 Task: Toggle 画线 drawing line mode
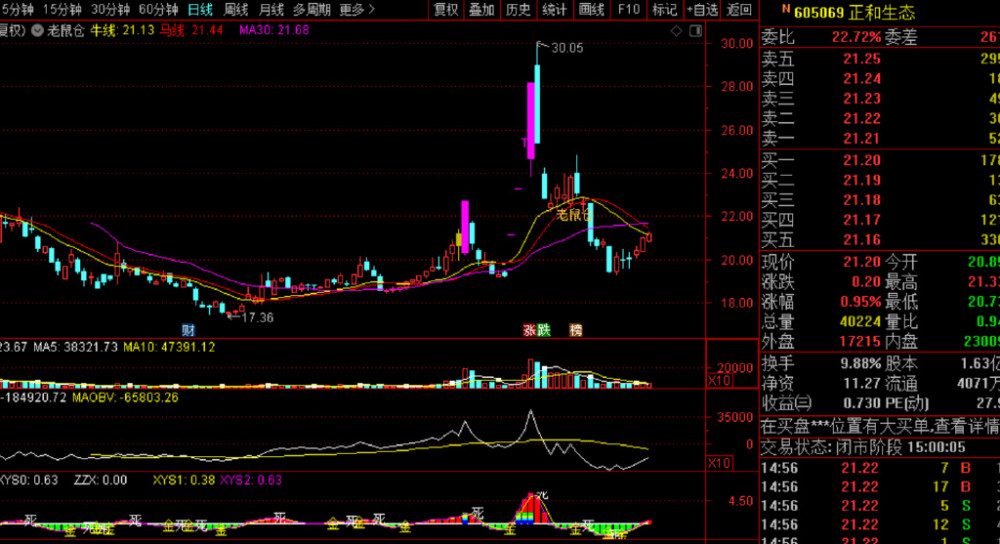(x=591, y=10)
